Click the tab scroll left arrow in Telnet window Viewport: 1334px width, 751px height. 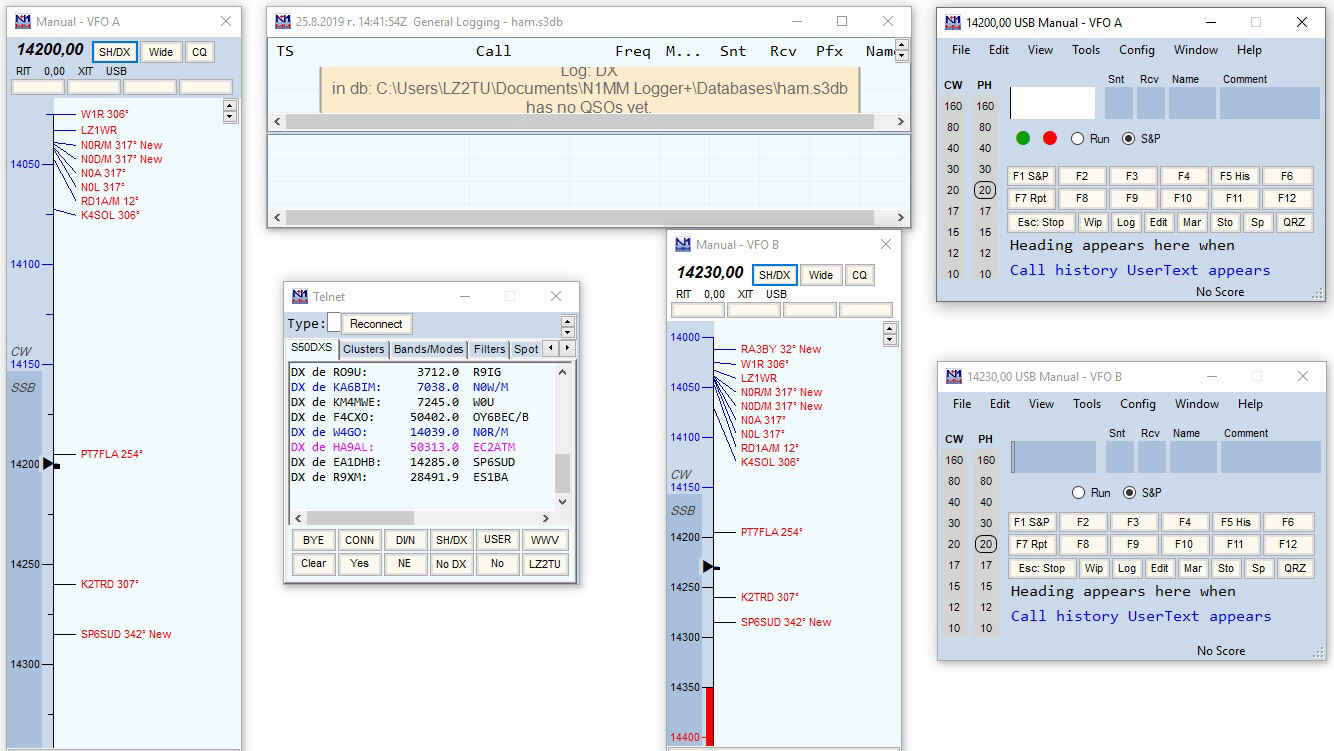click(550, 348)
